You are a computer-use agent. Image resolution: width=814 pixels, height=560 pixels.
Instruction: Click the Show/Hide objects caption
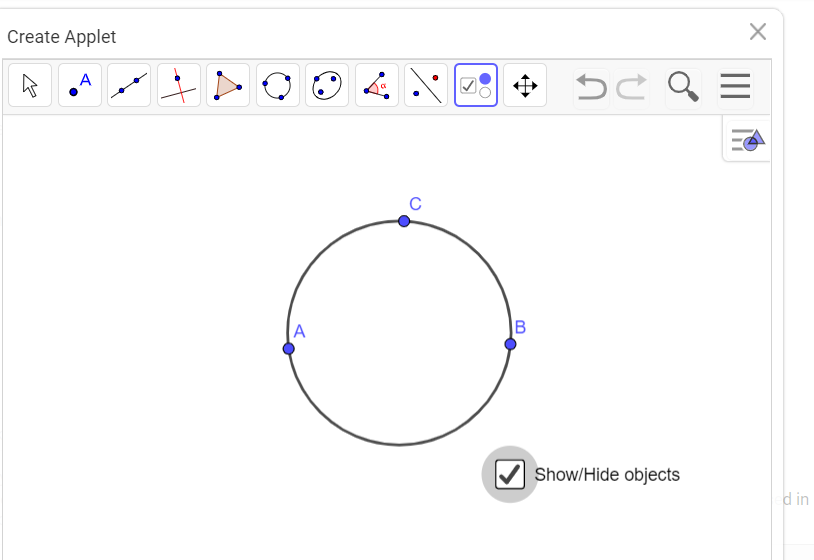pyautogui.click(x=607, y=474)
